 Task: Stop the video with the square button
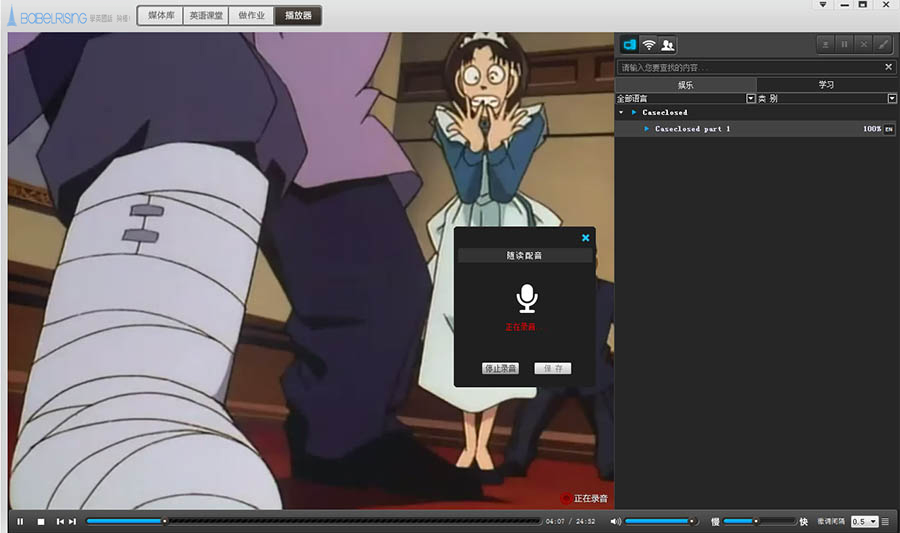coord(41,522)
